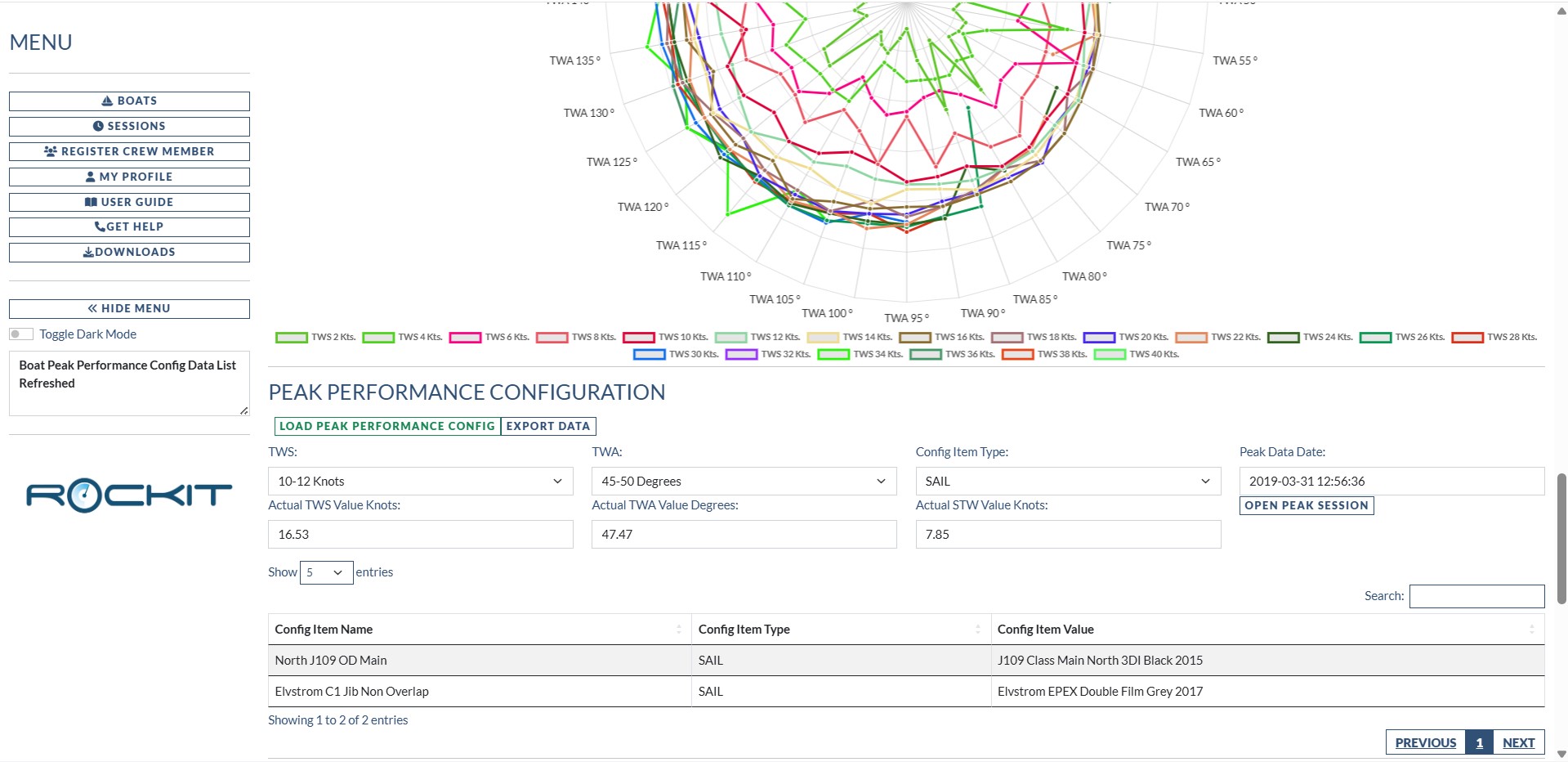The image size is (1568, 762).
Task: Toggle TWS 2 Kts. legend series
Action: coord(292,338)
